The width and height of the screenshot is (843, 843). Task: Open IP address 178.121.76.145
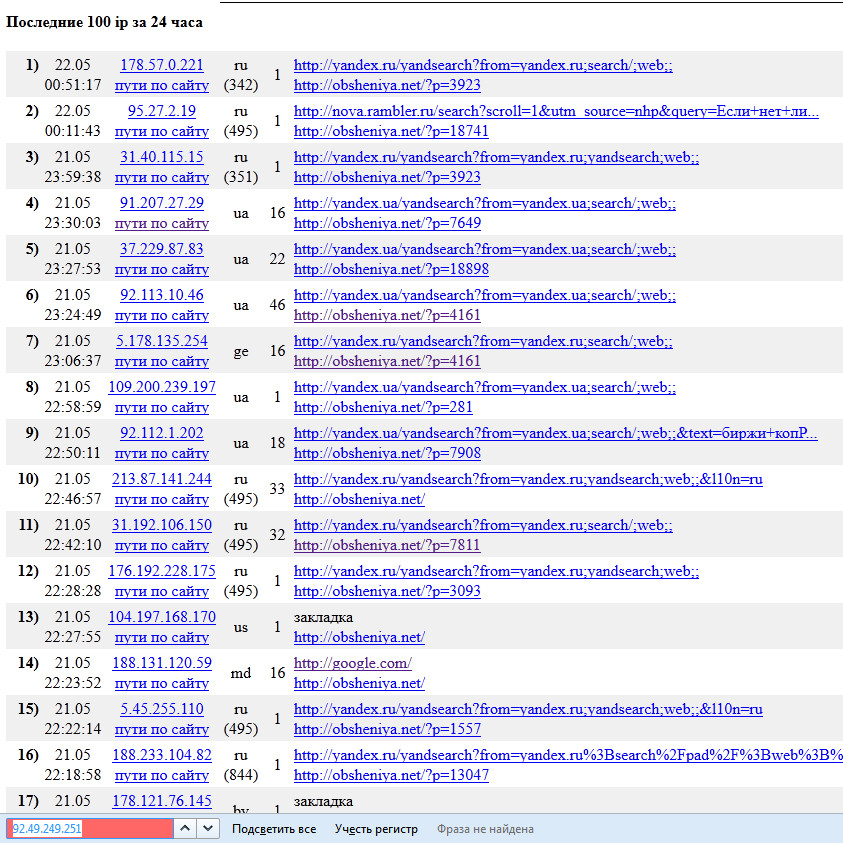coord(162,801)
